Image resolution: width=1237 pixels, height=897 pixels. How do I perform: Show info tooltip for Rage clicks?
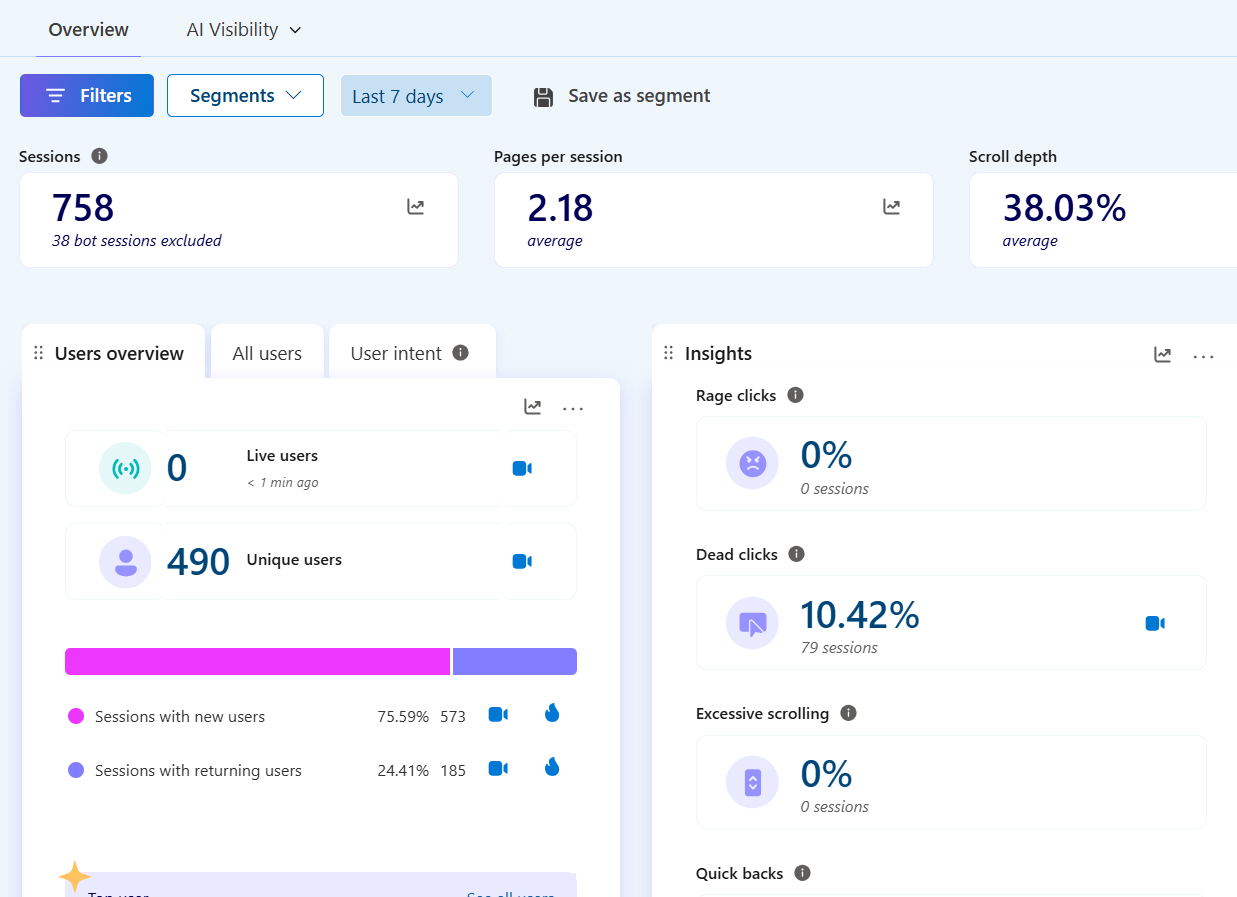(x=796, y=395)
